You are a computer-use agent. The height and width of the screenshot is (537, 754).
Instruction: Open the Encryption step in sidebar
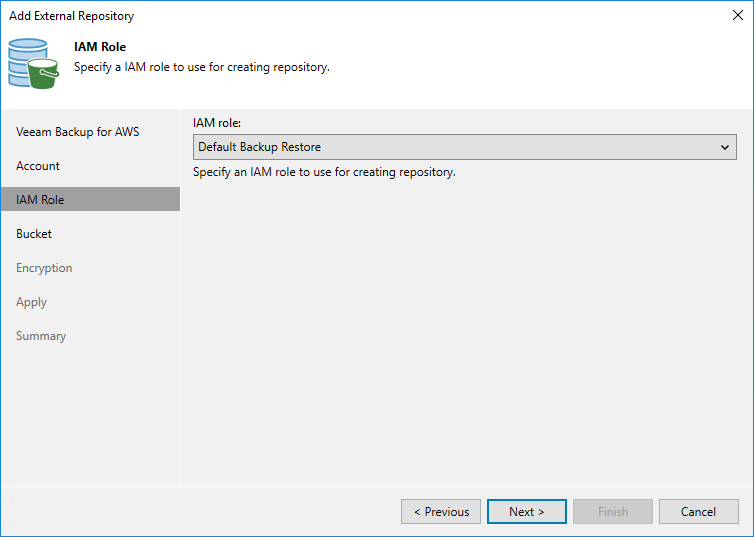(44, 268)
